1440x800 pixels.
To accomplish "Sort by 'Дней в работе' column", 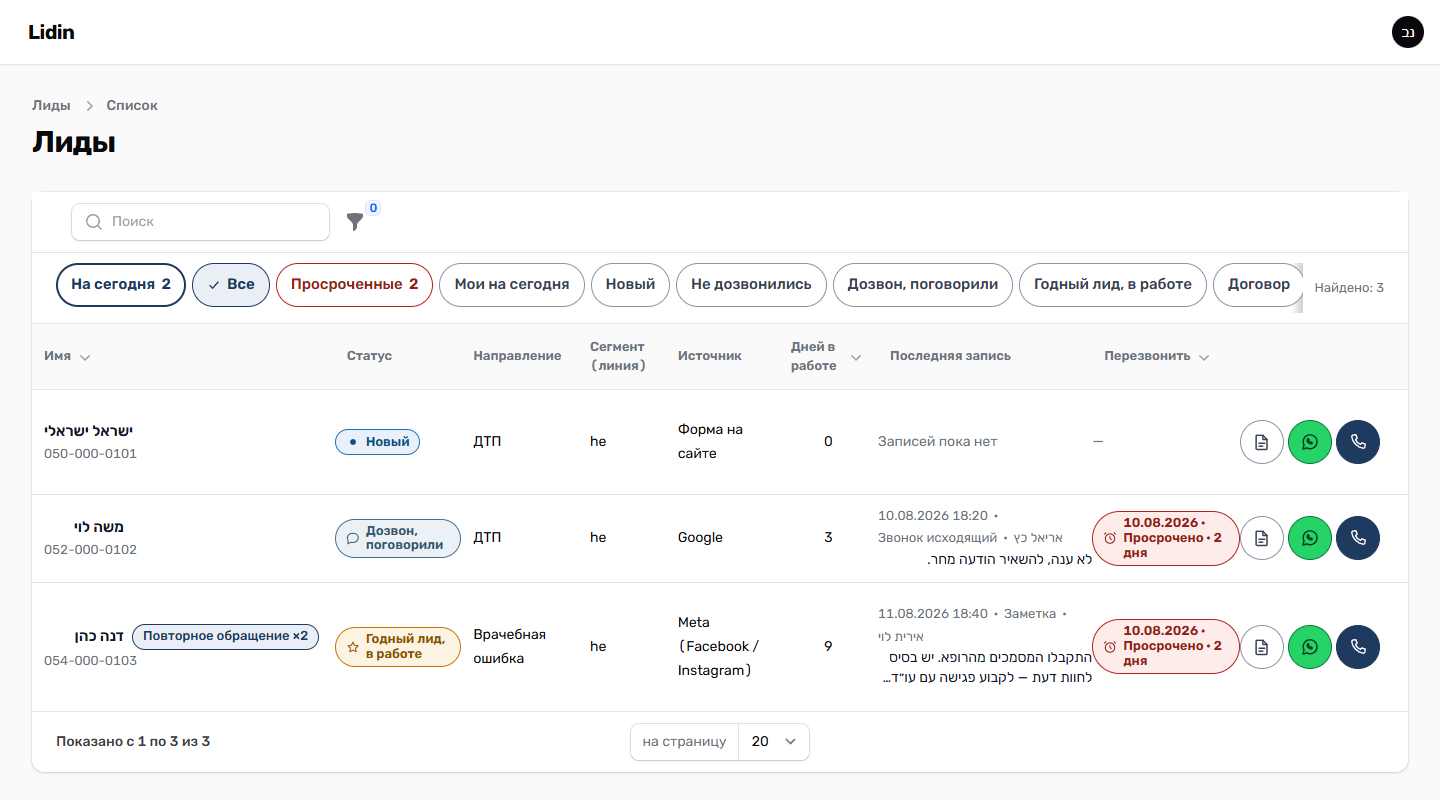I will (825, 356).
